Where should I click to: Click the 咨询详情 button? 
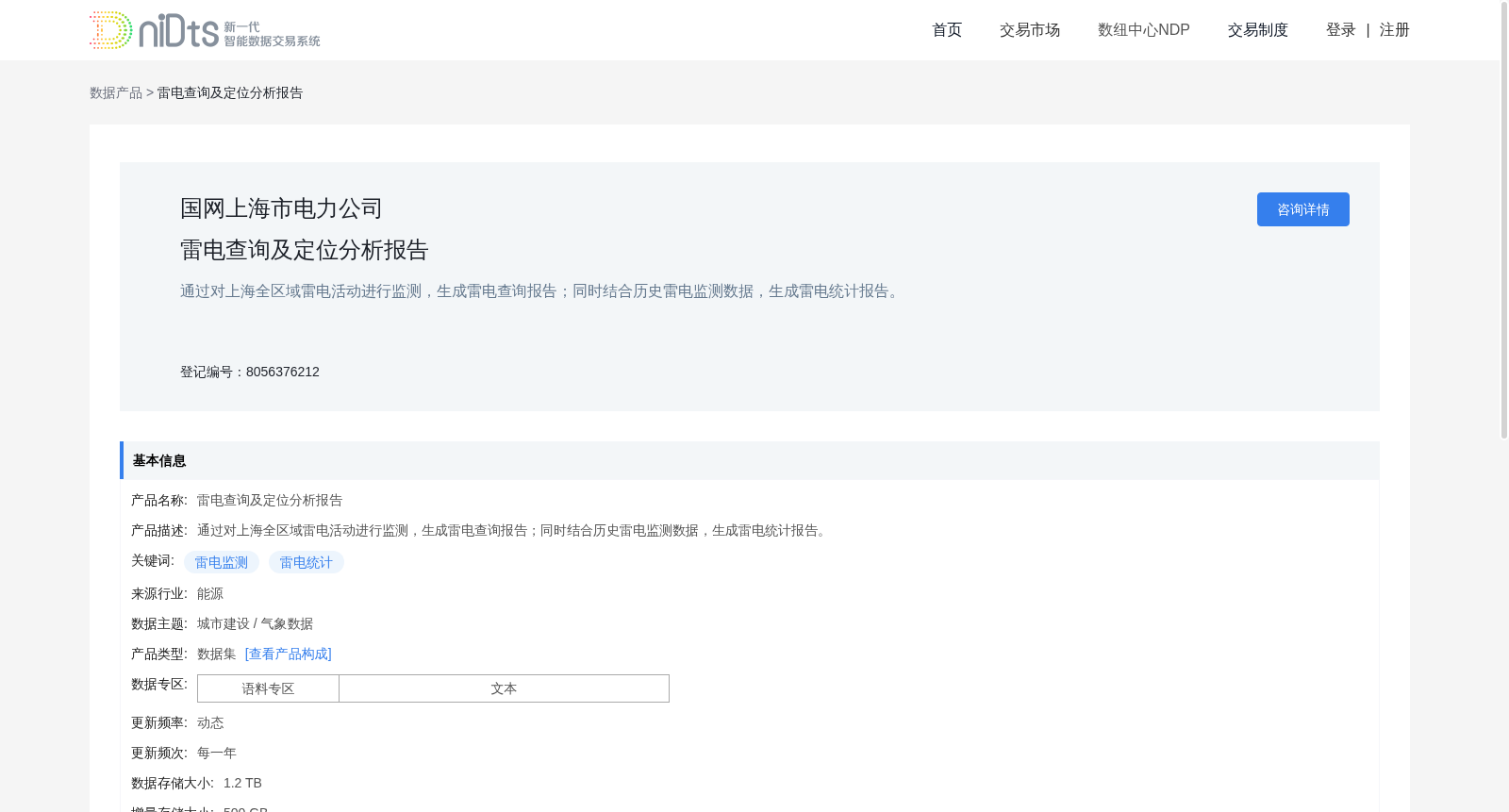coord(1303,209)
